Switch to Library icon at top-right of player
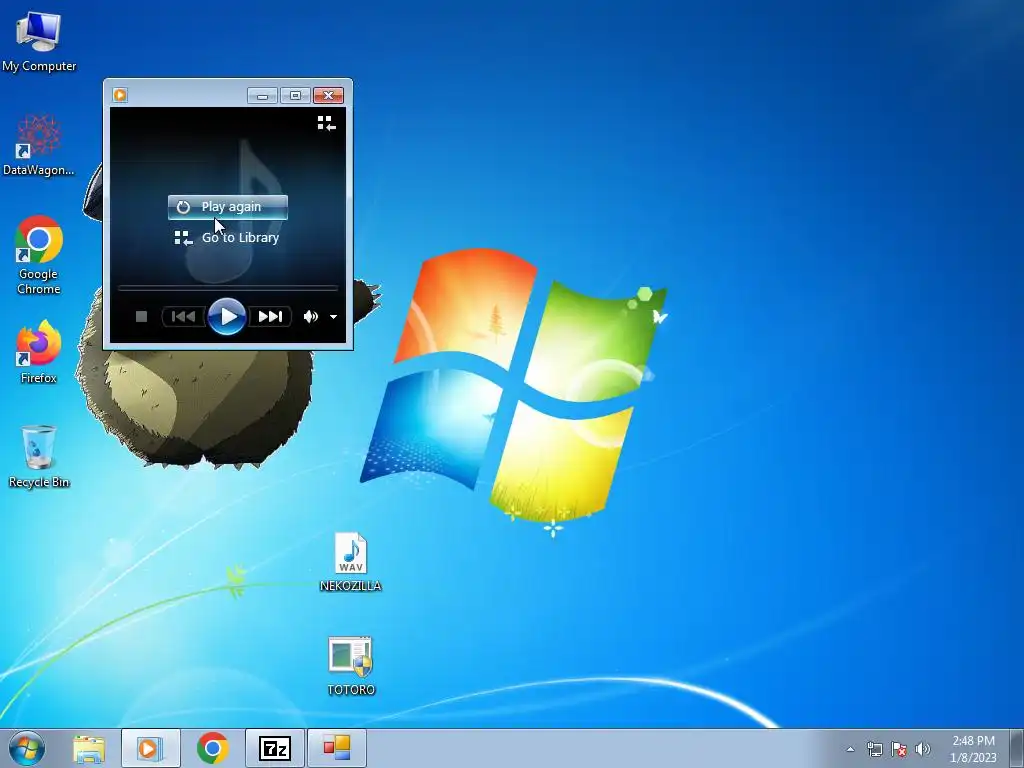The height and width of the screenshot is (768, 1024). (x=326, y=123)
